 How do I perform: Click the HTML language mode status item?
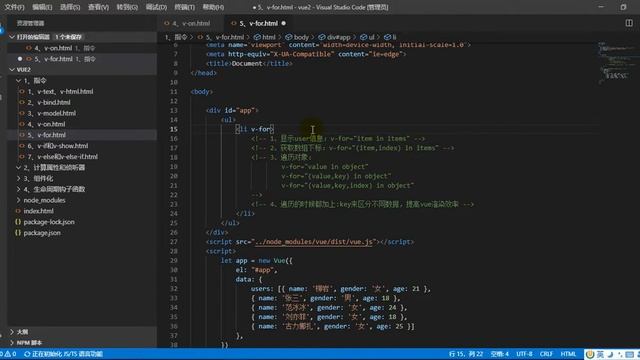click(568, 354)
